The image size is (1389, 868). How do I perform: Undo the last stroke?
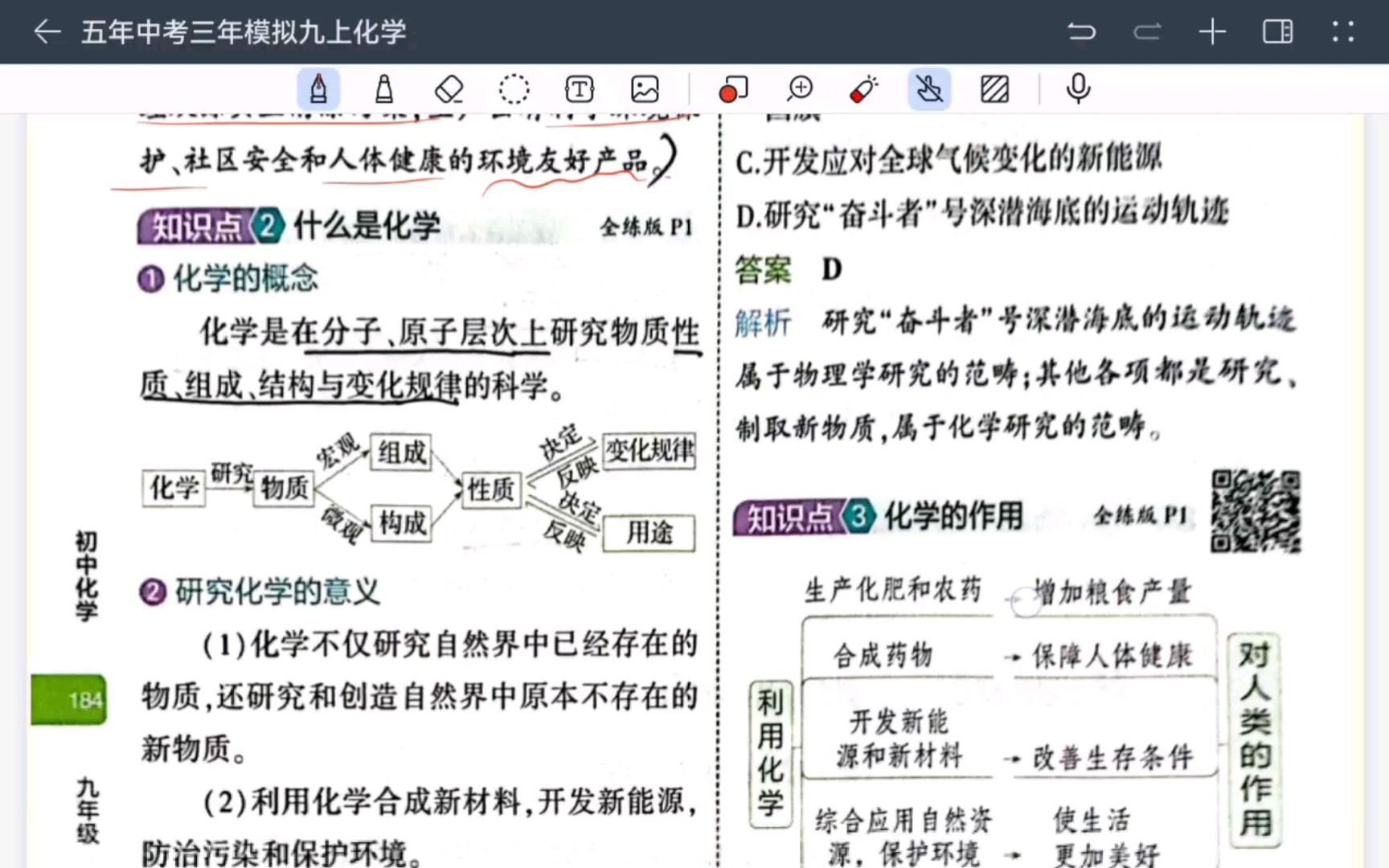1081,32
